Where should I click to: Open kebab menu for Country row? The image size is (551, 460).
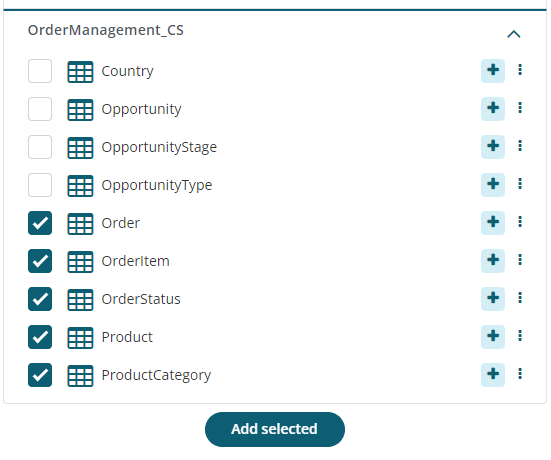pyautogui.click(x=520, y=70)
